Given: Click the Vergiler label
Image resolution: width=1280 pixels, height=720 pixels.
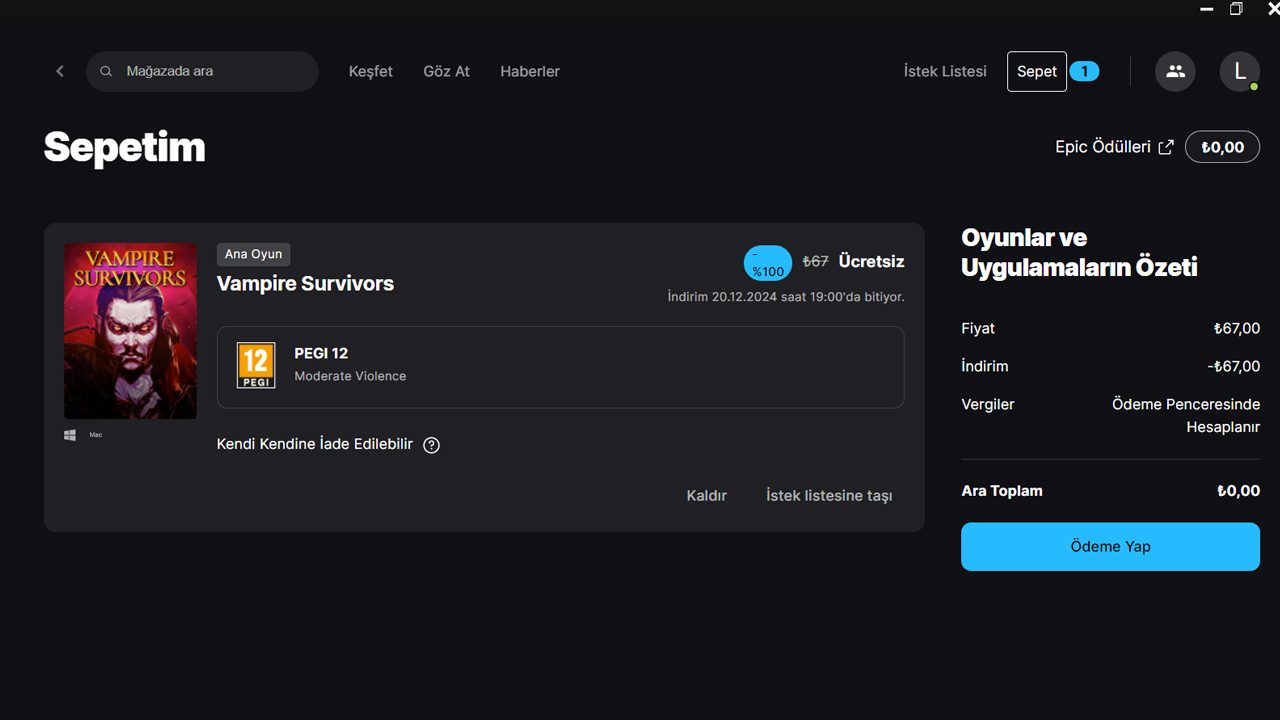Looking at the screenshot, I should tap(988, 405).
